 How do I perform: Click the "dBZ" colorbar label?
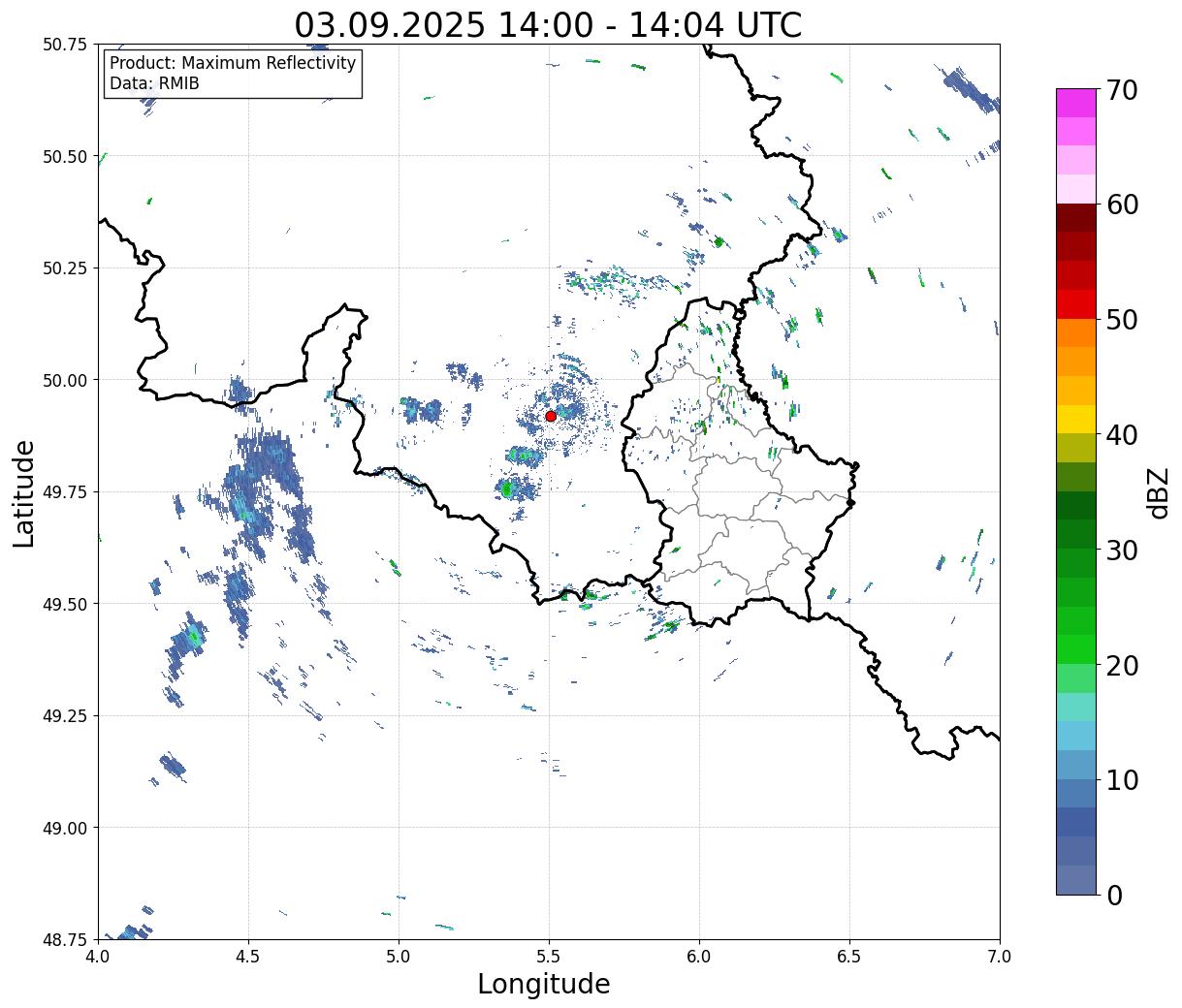(1158, 492)
